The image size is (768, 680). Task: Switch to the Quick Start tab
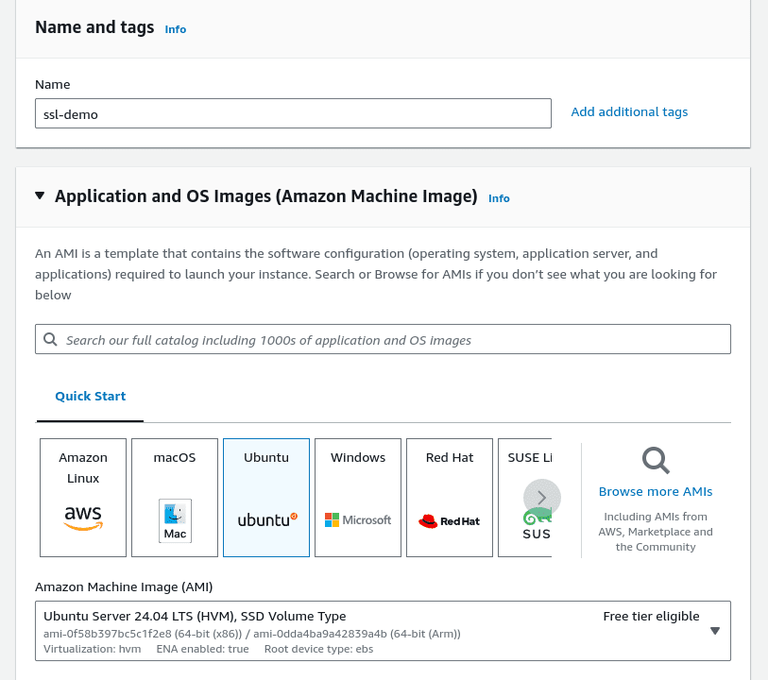click(90, 396)
